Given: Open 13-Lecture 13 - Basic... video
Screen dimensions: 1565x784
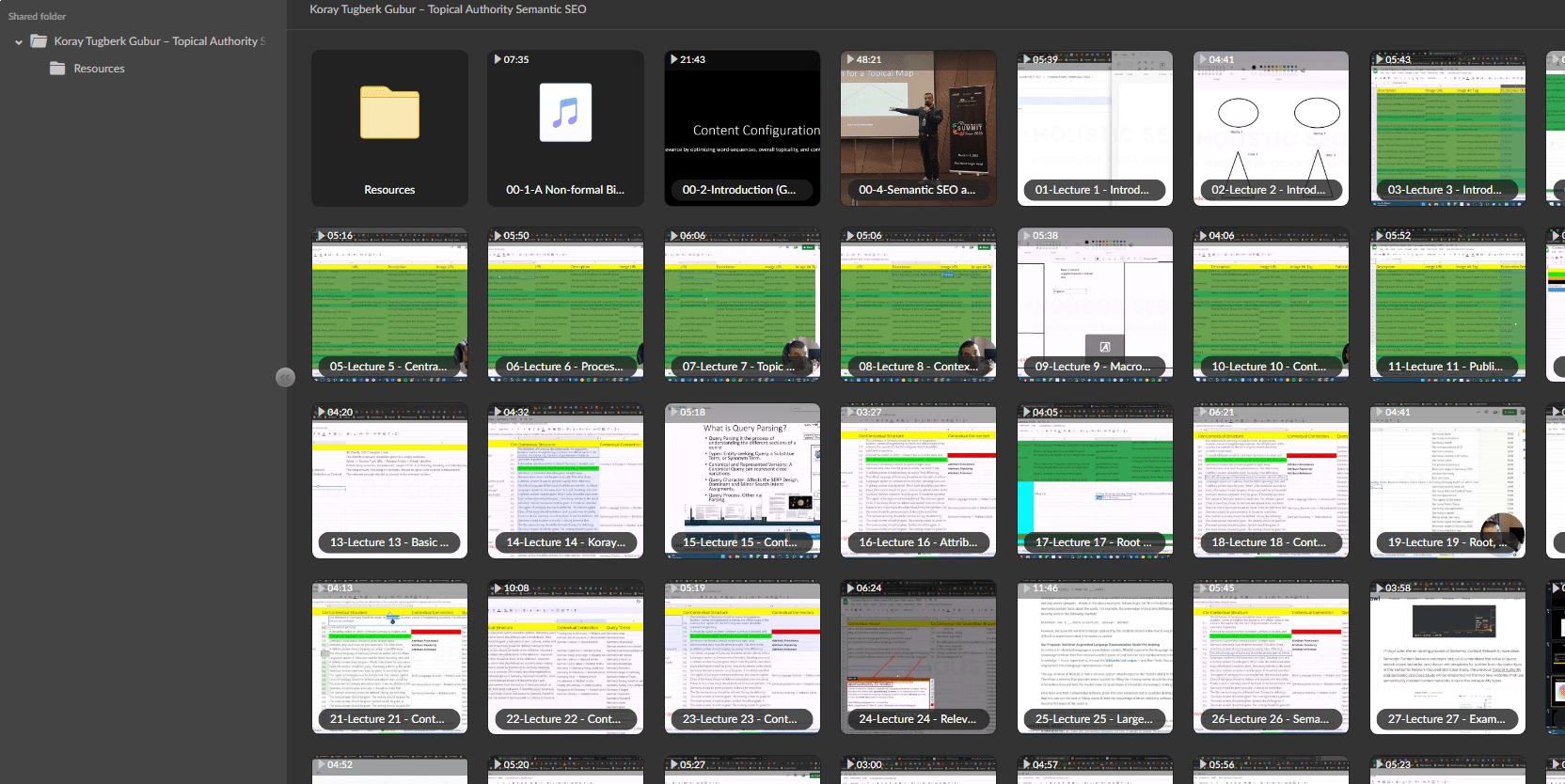Looking at the screenshot, I should point(389,481).
